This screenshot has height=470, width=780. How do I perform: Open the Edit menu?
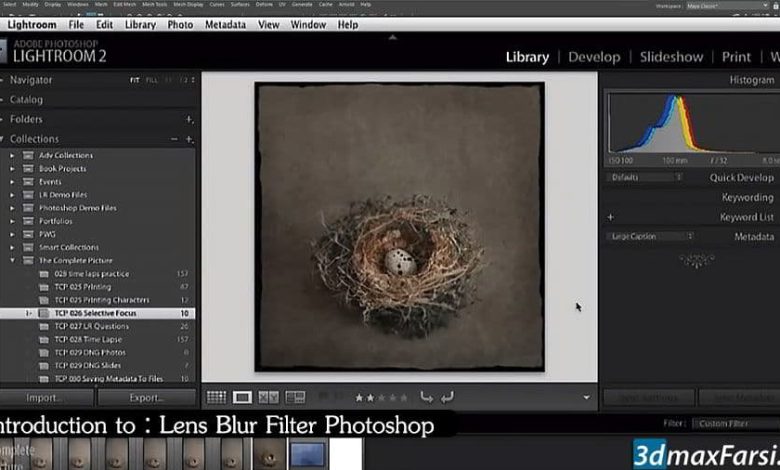[x=104, y=24]
